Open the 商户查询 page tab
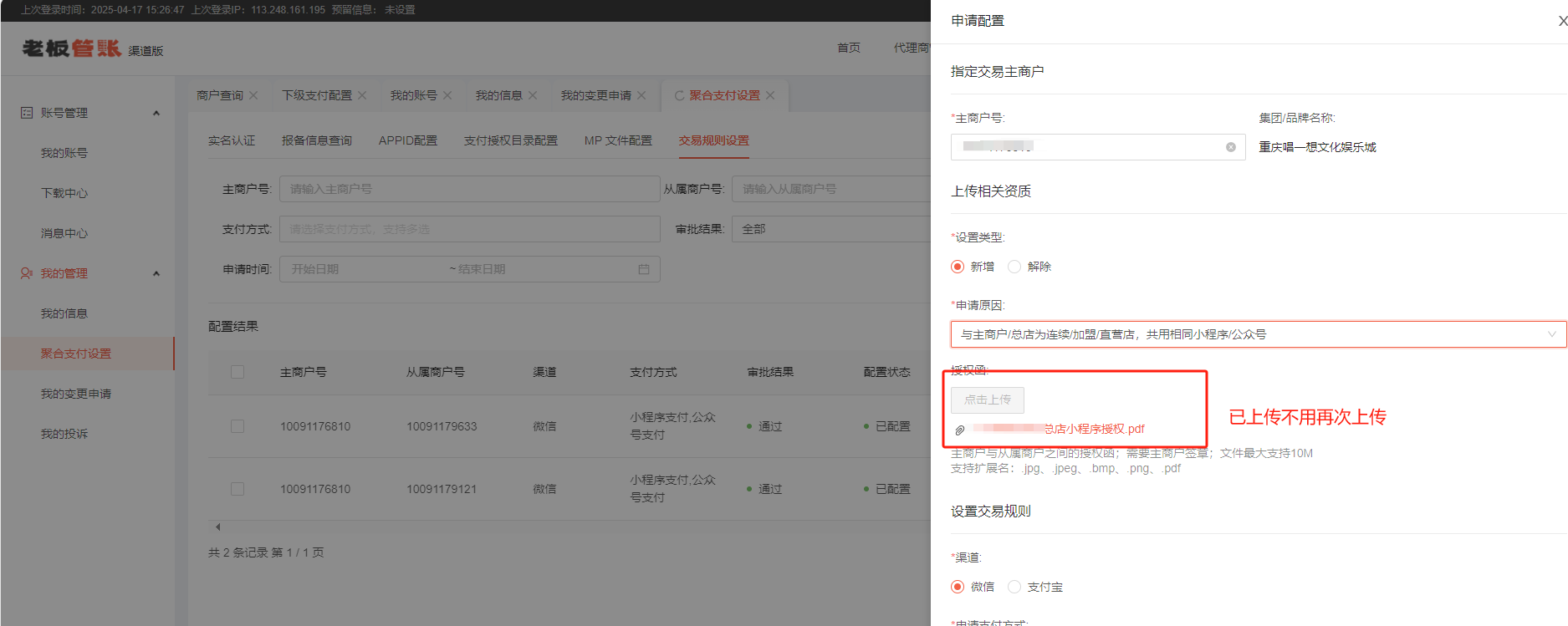This screenshot has height=626, width=1568. pyautogui.click(x=220, y=95)
